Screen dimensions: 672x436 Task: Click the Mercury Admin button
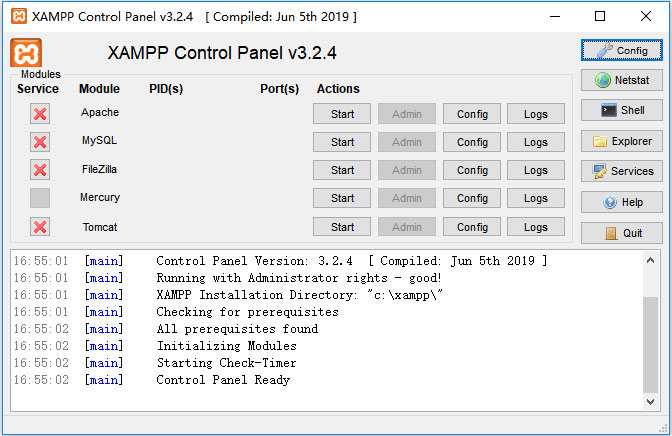point(407,198)
